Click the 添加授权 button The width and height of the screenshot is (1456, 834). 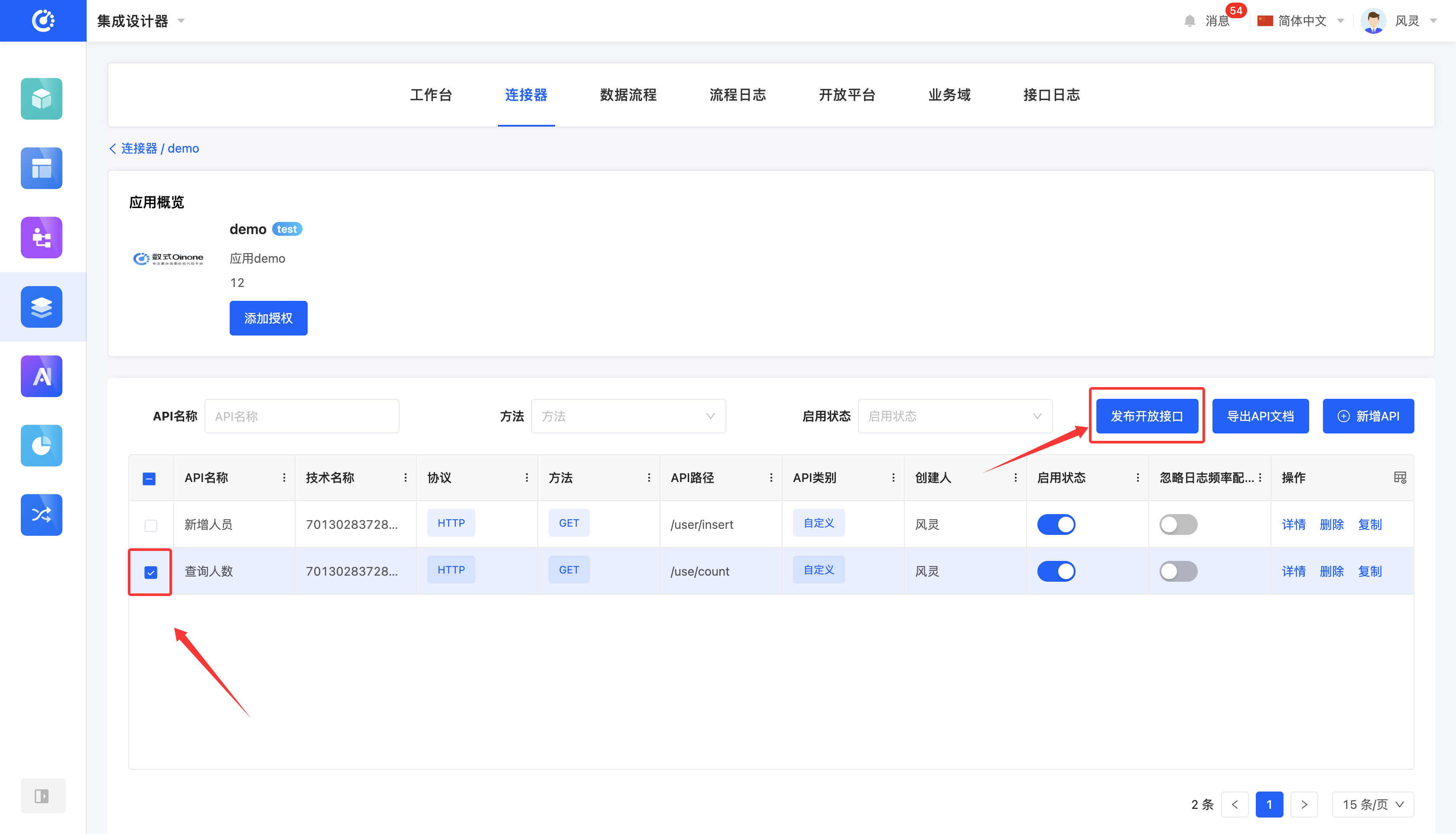point(268,318)
